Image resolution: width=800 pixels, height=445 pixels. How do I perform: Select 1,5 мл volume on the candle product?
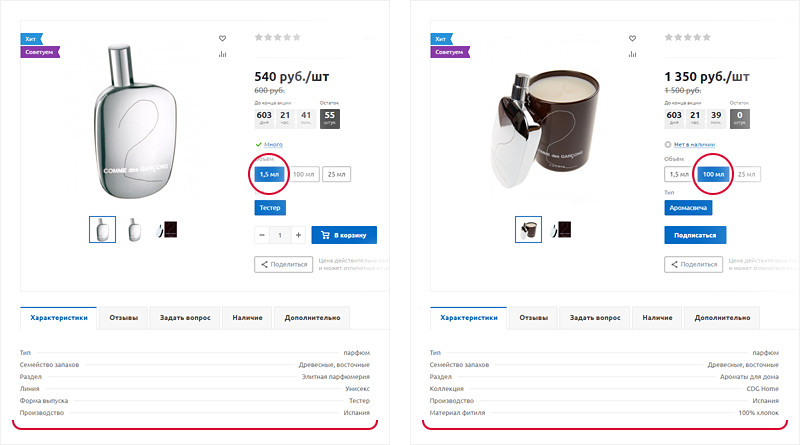pyautogui.click(x=678, y=174)
